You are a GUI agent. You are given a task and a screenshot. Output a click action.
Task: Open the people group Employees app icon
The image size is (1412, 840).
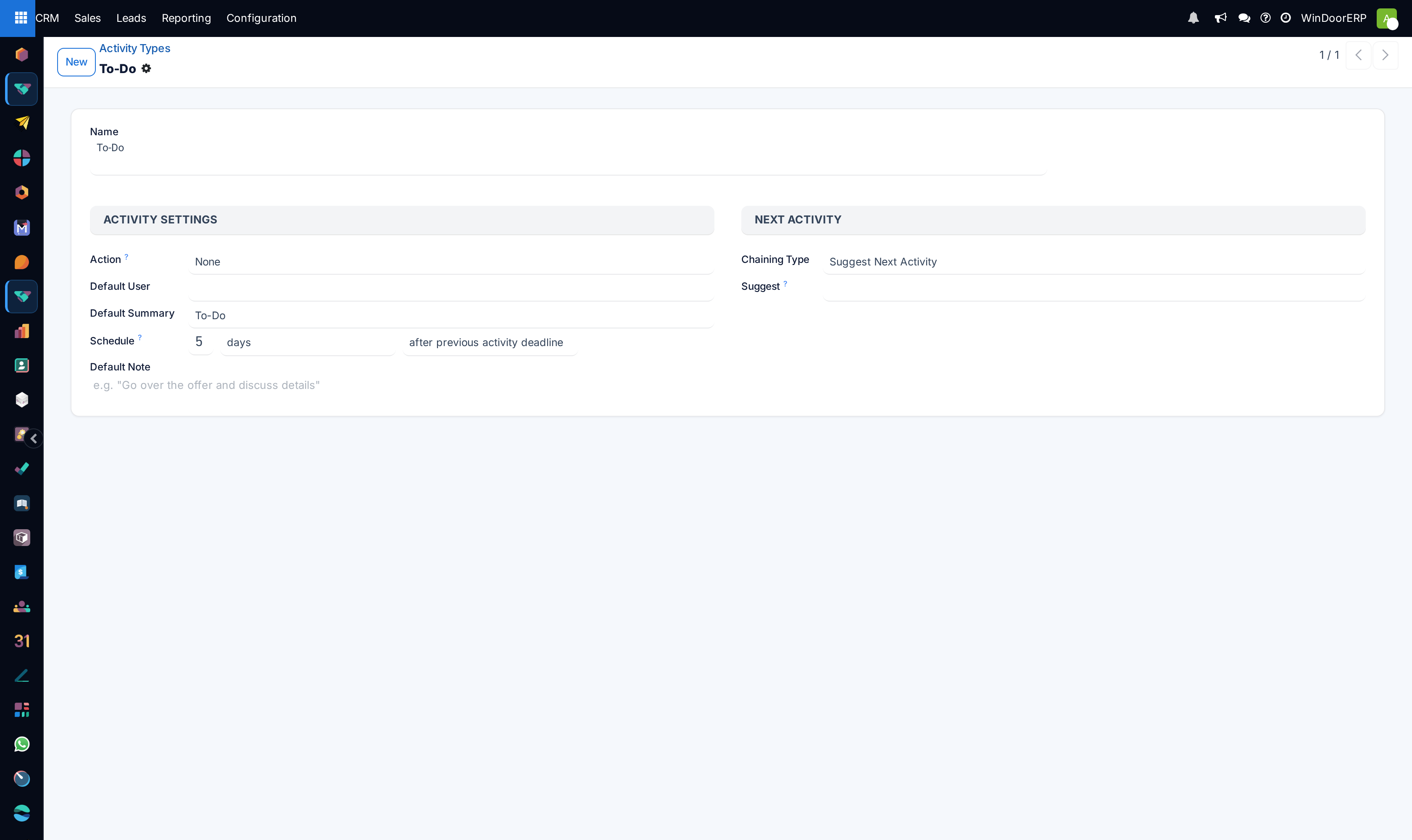21,607
